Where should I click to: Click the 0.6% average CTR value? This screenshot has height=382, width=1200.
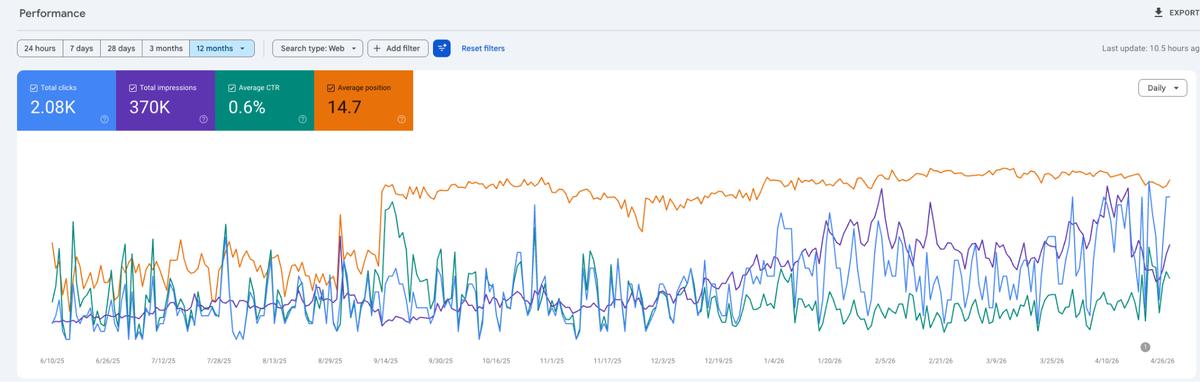pyautogui.click(x=247, y=108)
